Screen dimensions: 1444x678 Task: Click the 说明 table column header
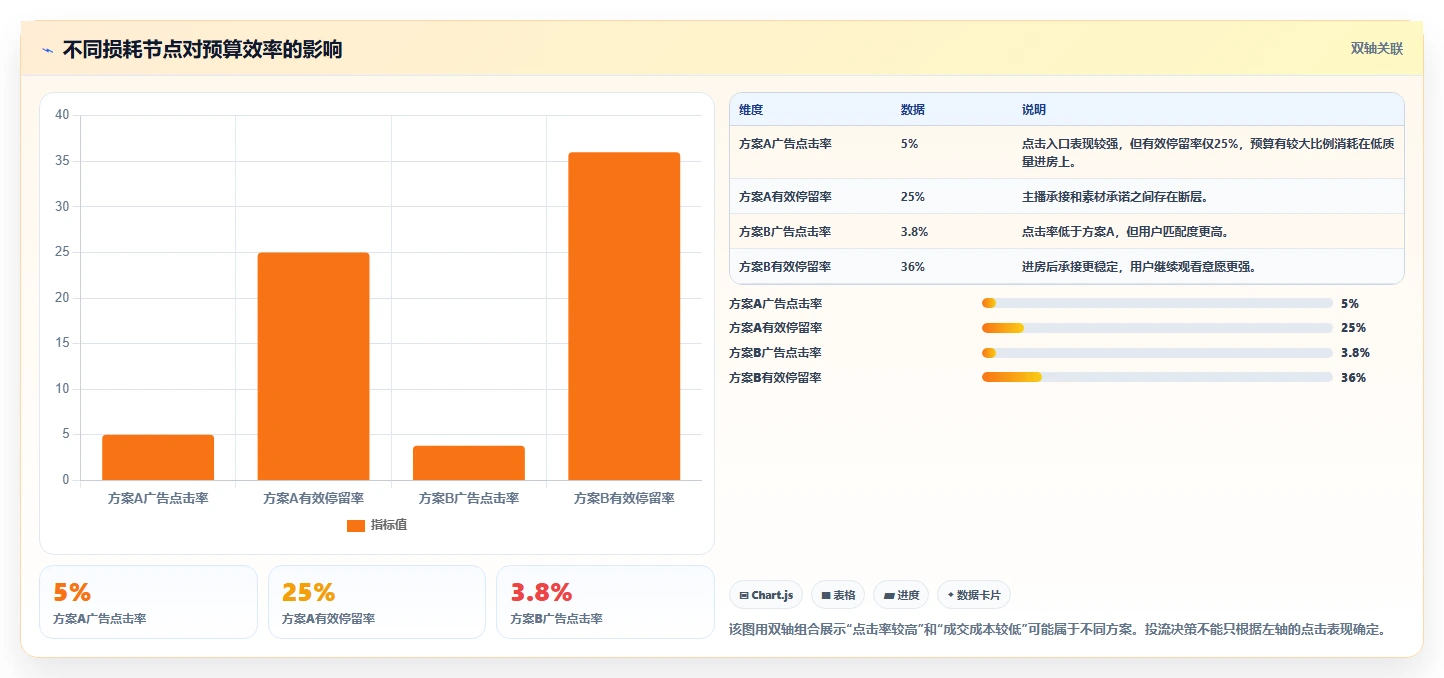point(1034,110)
